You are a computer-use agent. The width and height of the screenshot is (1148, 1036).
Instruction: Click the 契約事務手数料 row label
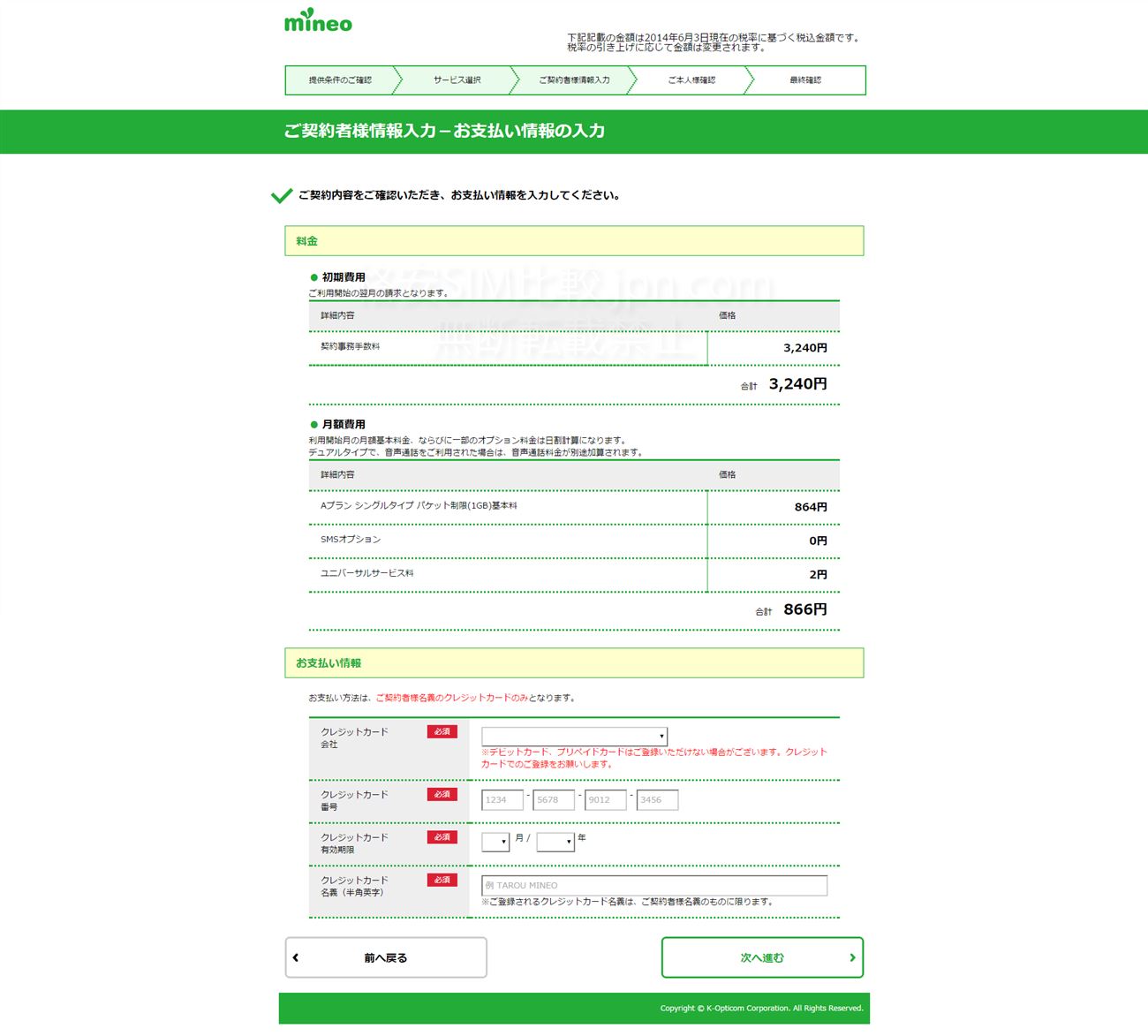(x=351, y=346)
